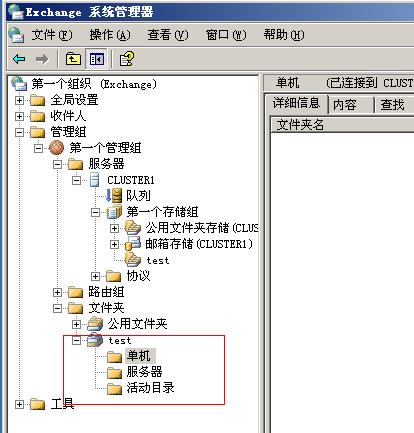Click the up one level folder icon

coord(73,59)
